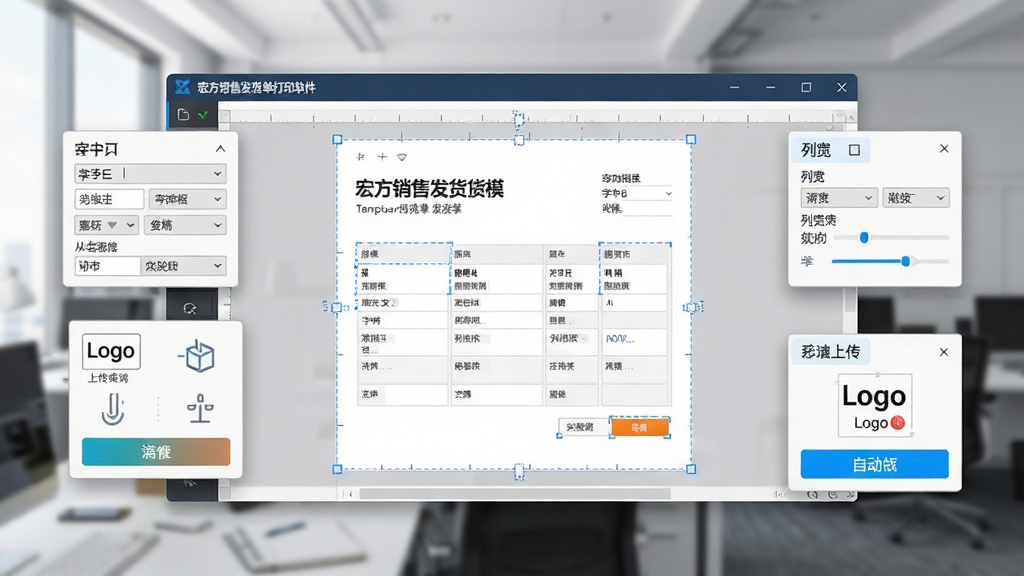This screenshot has width=1024, height=576.
Task: Click the right-middle handle of page selection
Action: click(x=692, y=307)
